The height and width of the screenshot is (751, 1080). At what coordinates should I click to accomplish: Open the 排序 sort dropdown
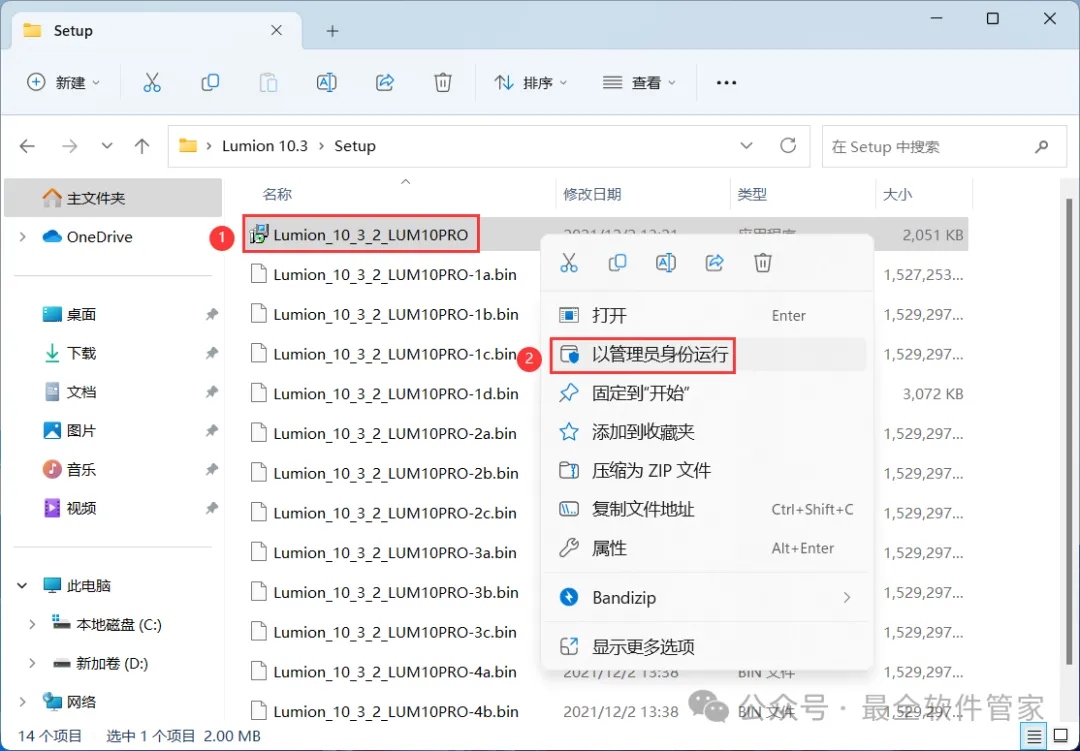click(x=531, y=83)
